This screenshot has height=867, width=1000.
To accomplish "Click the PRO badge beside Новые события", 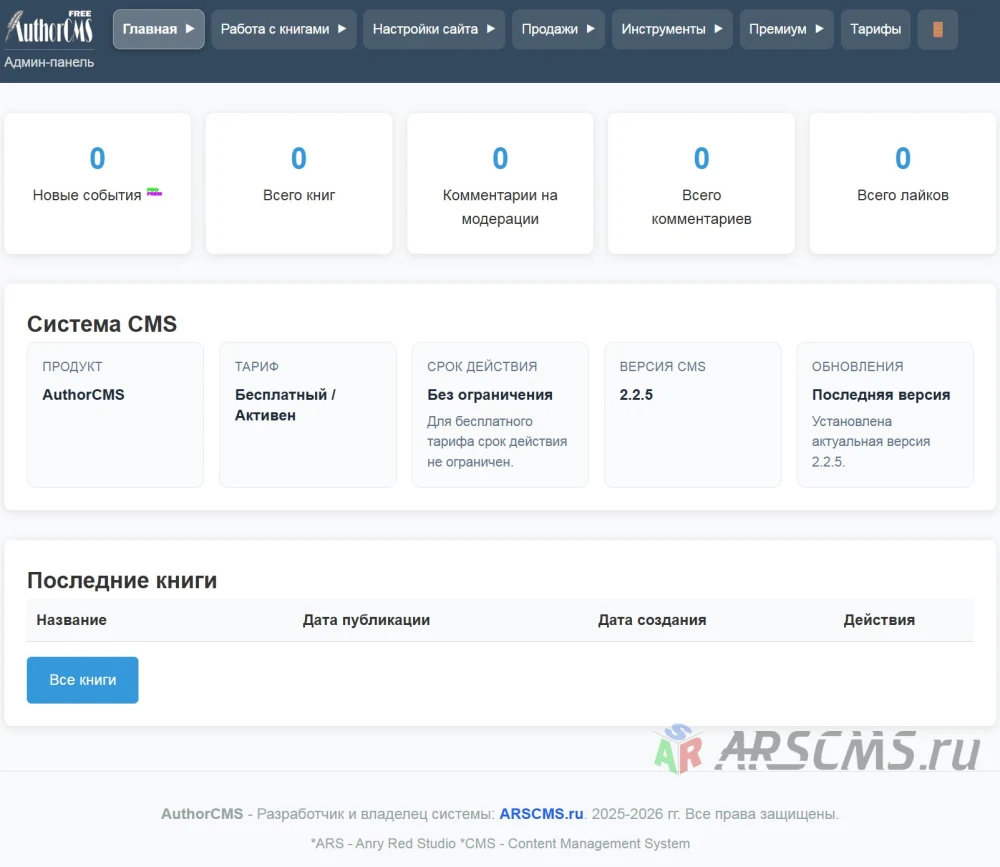I will tap(154, 191).
